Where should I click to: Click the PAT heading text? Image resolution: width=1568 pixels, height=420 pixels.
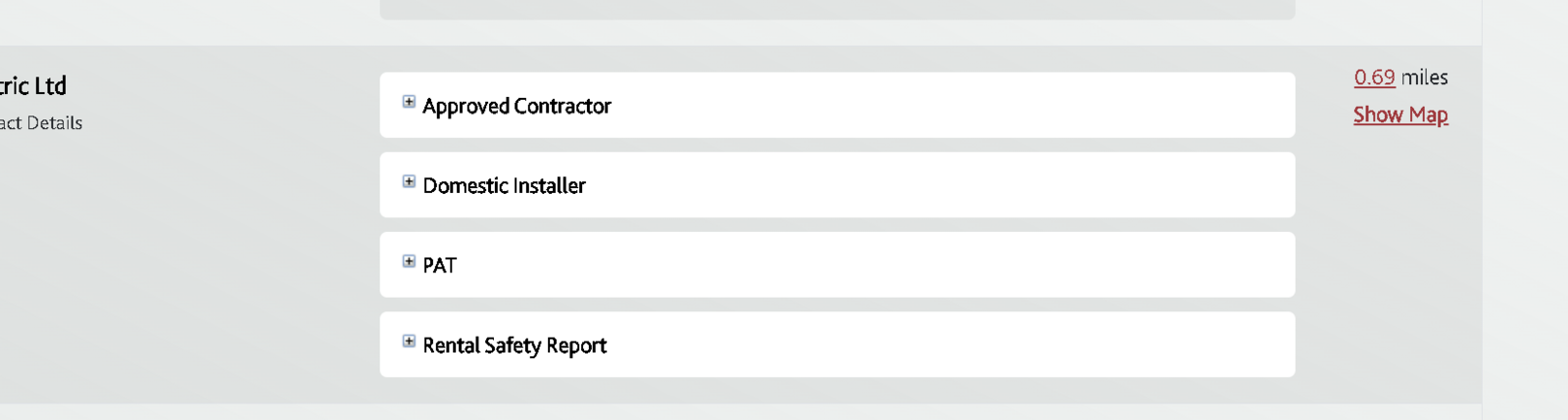point(439,265)
